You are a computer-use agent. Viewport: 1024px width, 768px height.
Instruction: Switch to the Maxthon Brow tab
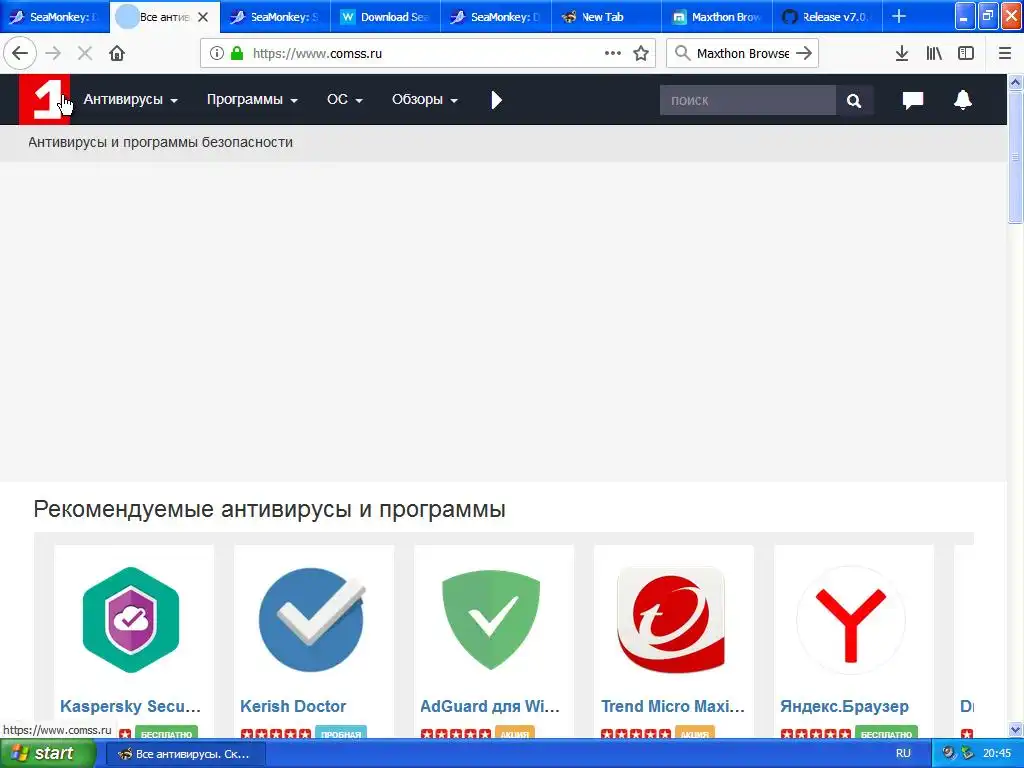[716, 17]
